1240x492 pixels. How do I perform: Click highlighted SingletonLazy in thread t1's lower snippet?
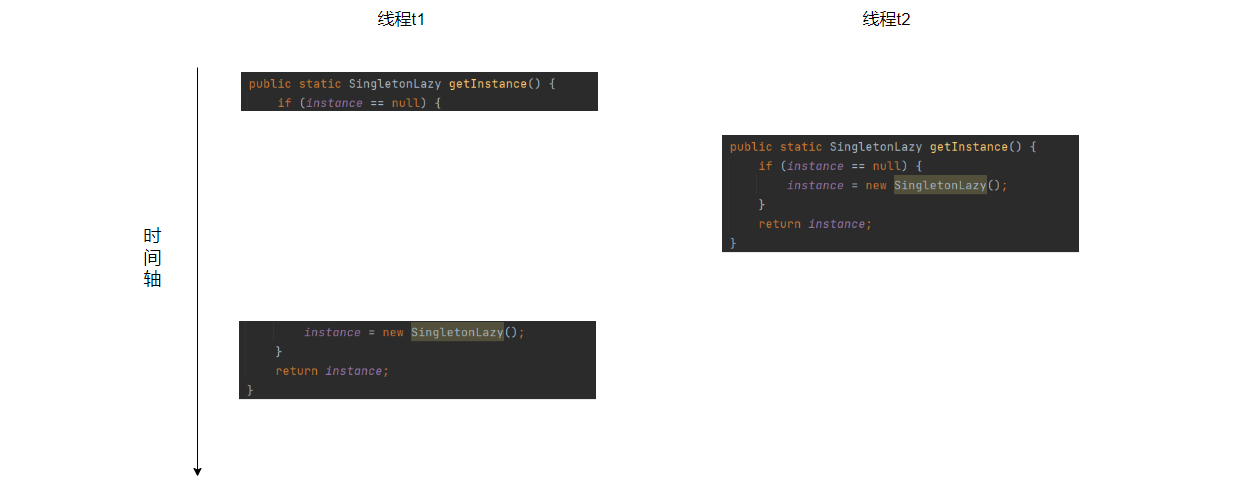point(457,332)
